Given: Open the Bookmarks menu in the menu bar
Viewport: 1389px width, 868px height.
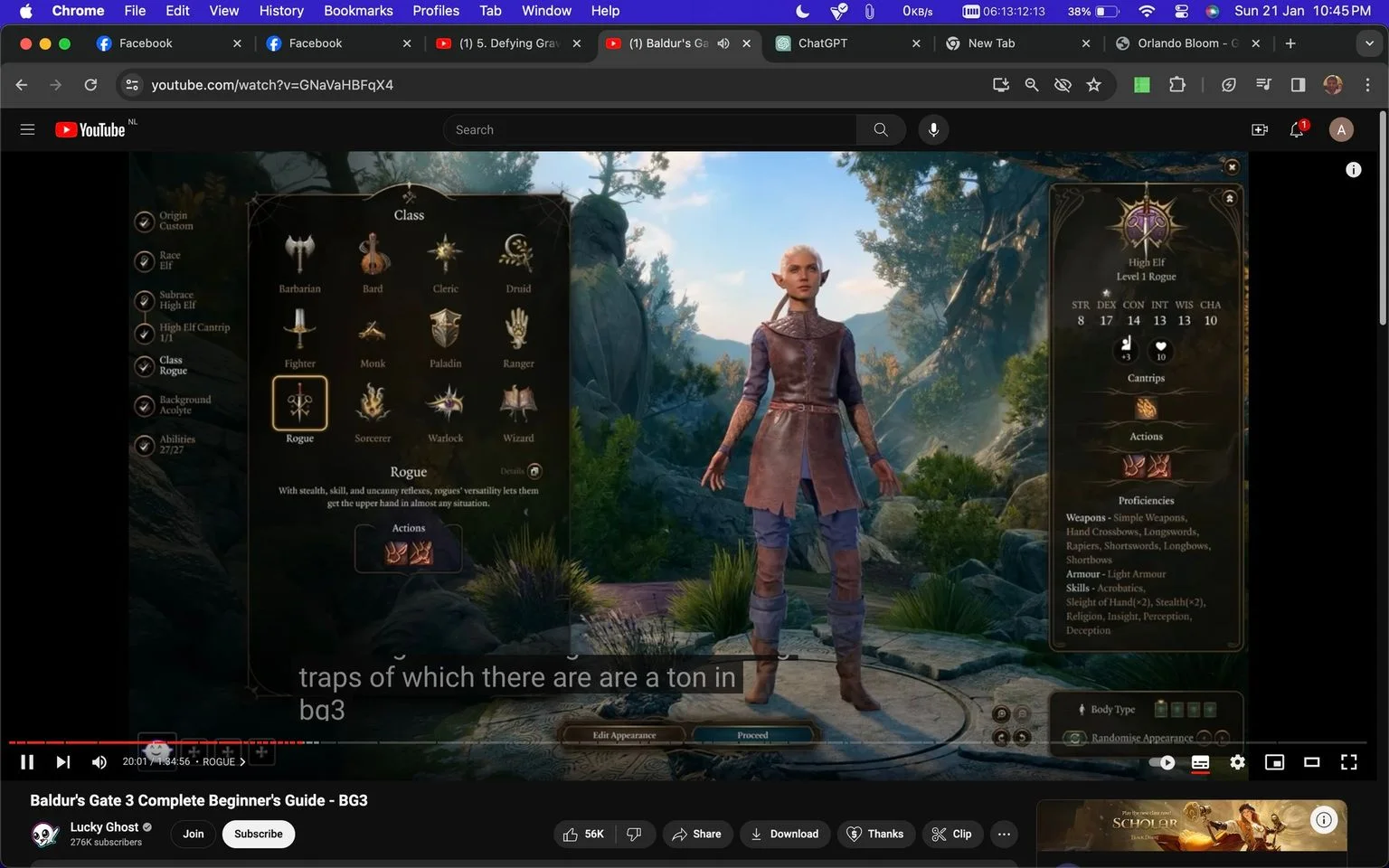Looking at the screenshot, I should click(x=358, y=11).
